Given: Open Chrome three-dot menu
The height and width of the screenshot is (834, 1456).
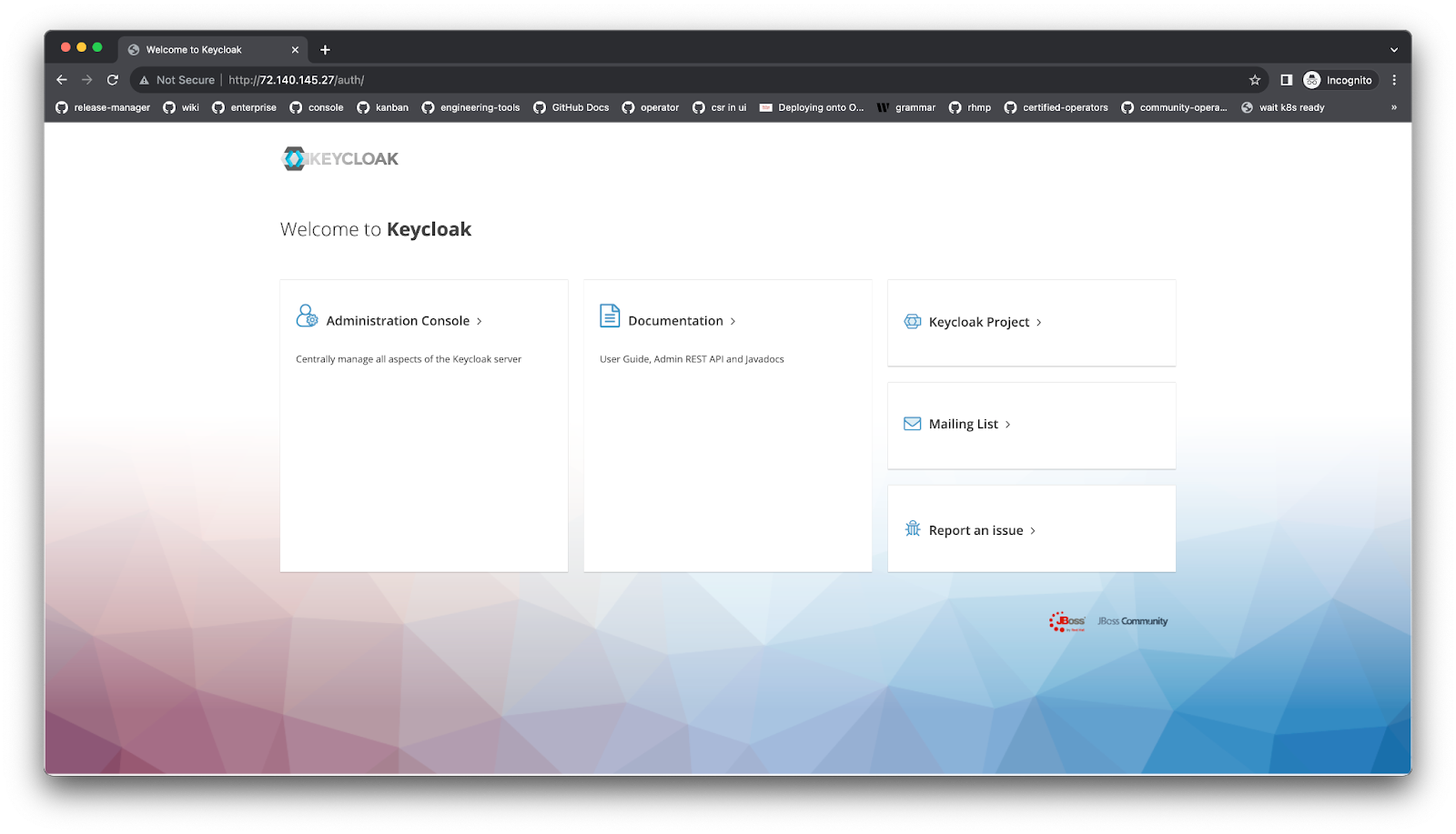Looking at the screenshot, I should (1394, 80).
